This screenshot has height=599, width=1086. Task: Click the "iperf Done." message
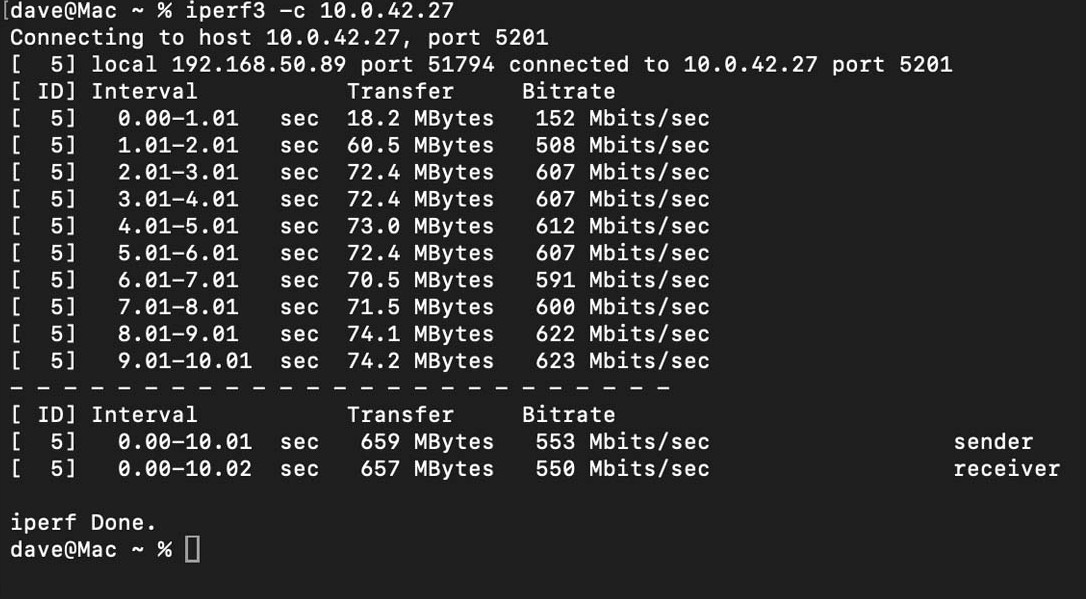(x=83, y=523)
